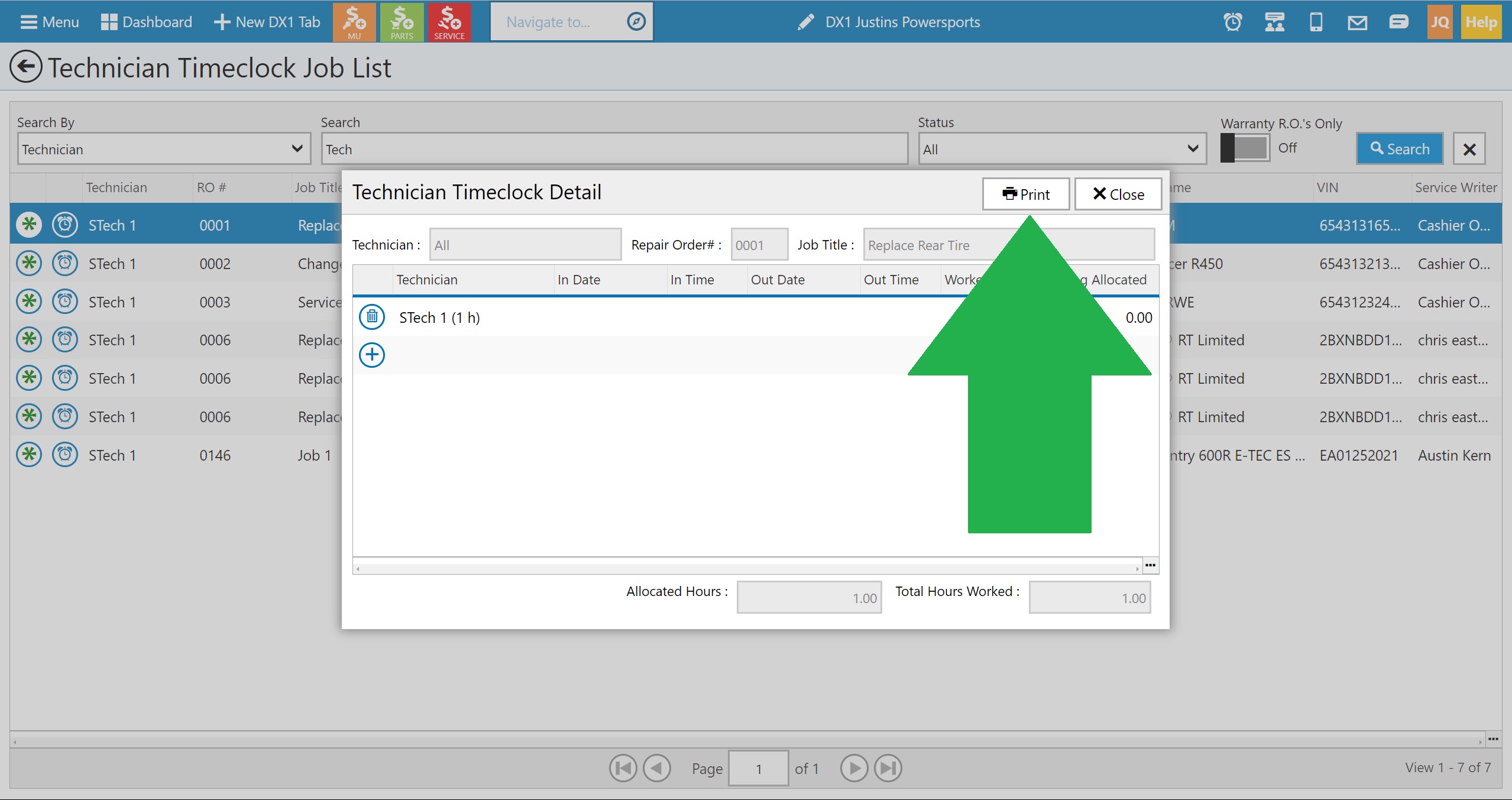The width and height of the screenshot is (1512, 800).
Task: Click the trash icon beside STech 1 entry
Action: tap(372, 317)
